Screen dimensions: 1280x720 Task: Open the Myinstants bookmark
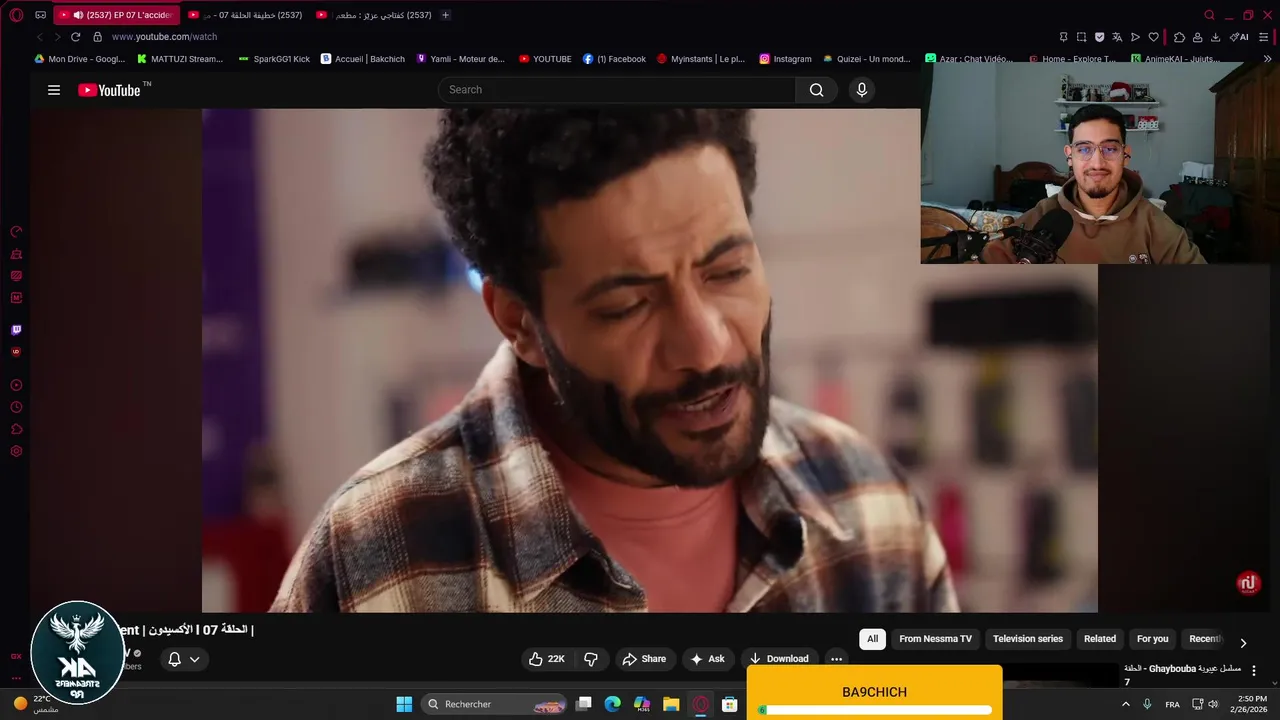[701, 59]
